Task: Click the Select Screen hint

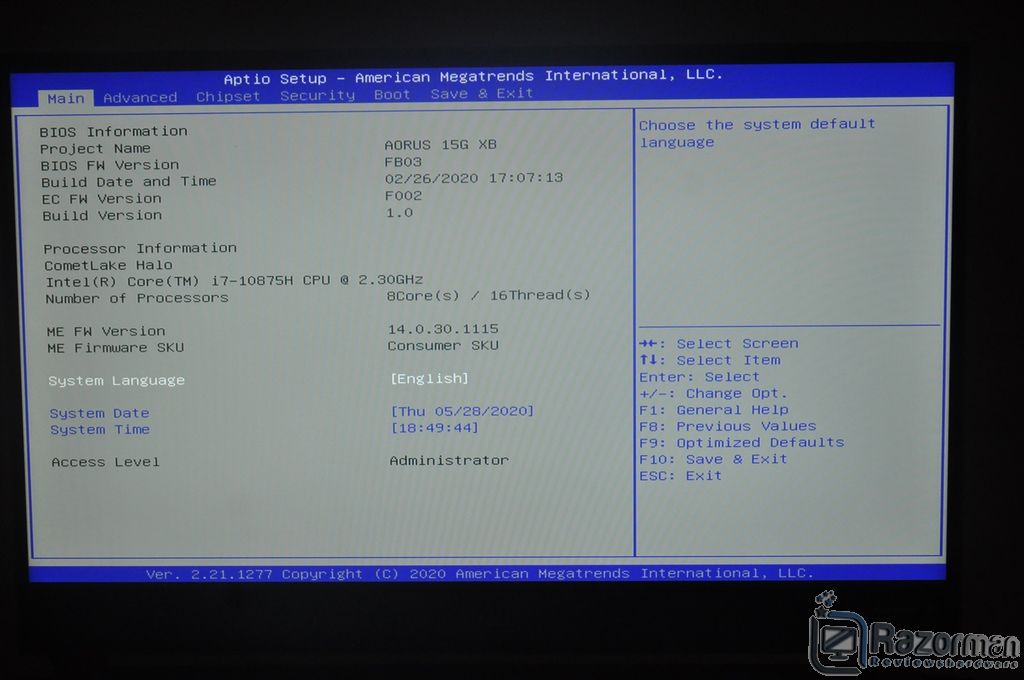Action: click(719, 344)
